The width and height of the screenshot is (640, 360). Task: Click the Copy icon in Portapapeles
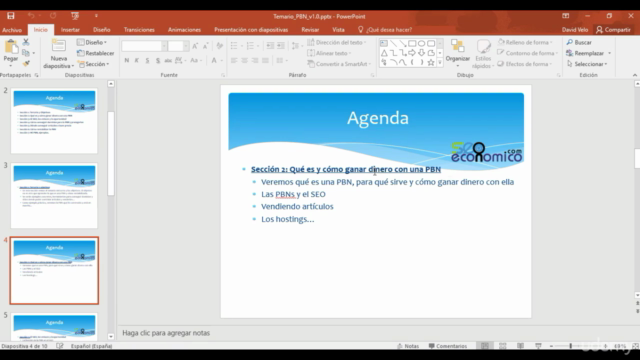click(x=26, y=53)
